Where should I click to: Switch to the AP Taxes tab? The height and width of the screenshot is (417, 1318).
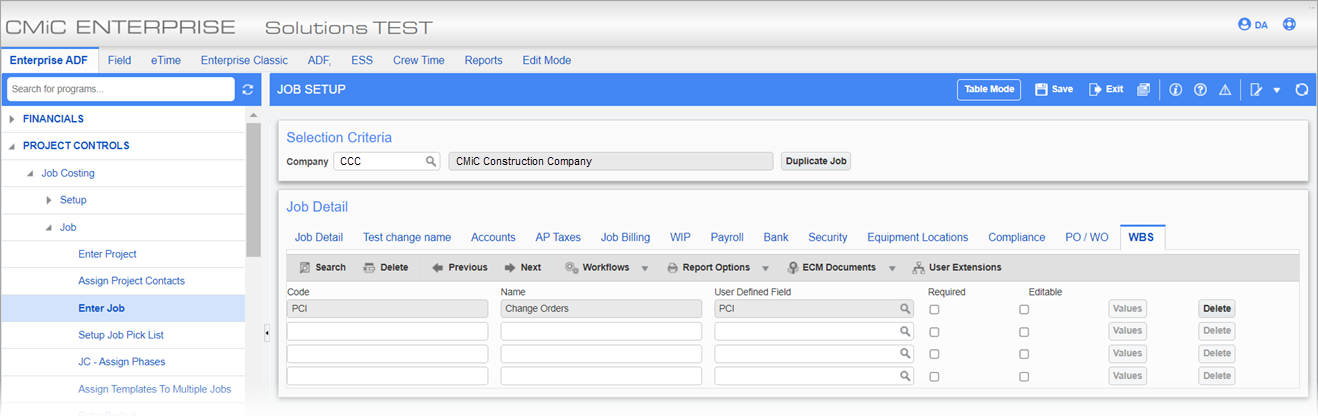558,237
